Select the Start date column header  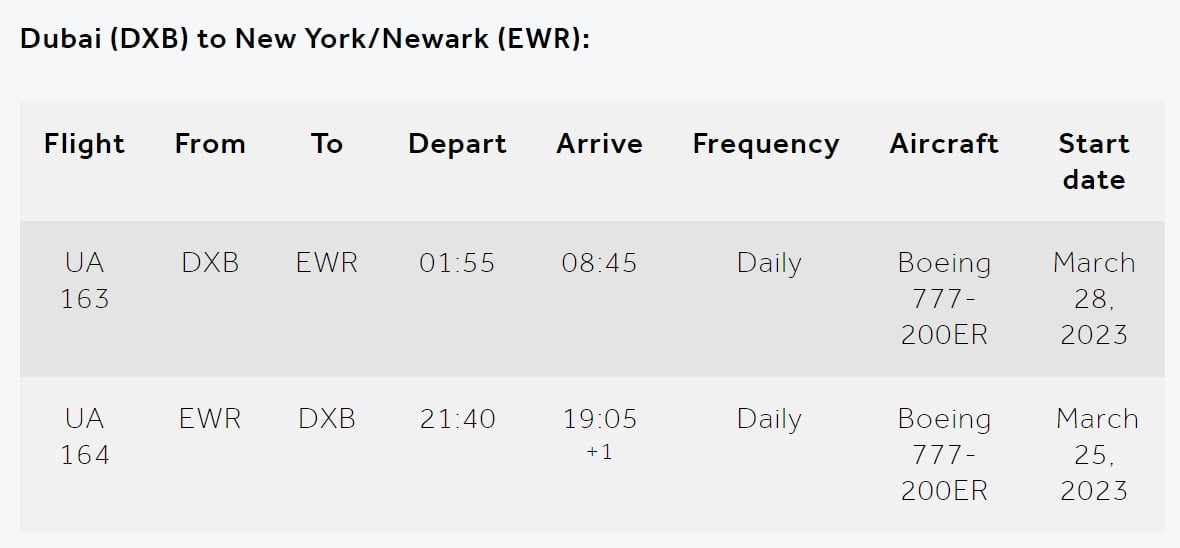[x=1093, y=162]
